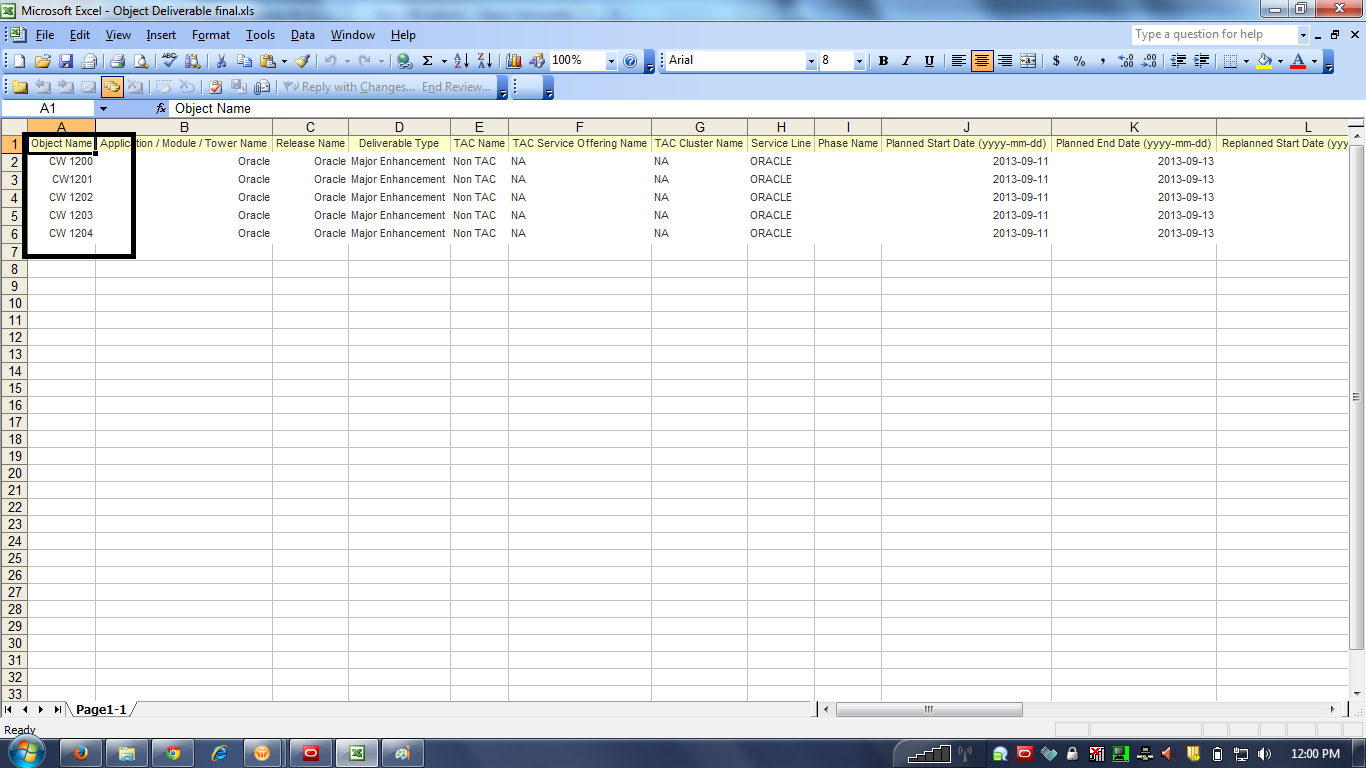Select the Format Painter brush
This screenshot has width=1366, height=768.
(301, 61)
